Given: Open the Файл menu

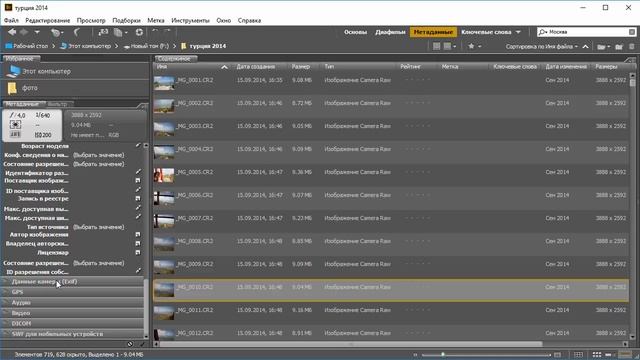Looking at the screenshot, I should tap(11, 20).
